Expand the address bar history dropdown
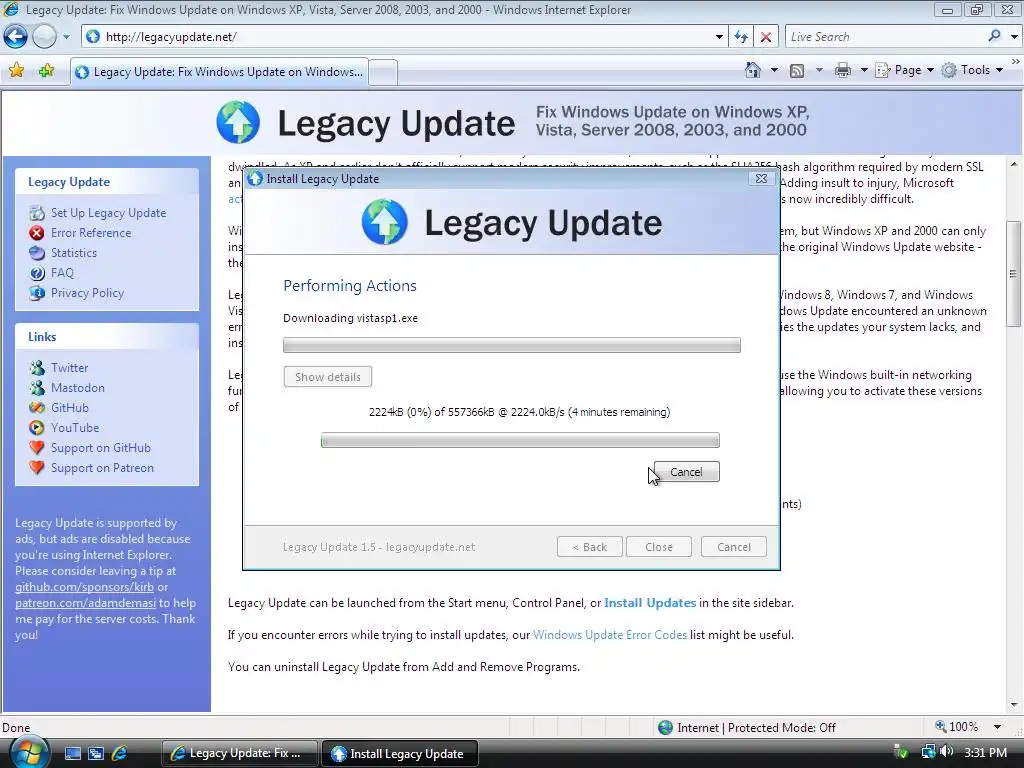 pyautogui.click(x=719, y=37)
